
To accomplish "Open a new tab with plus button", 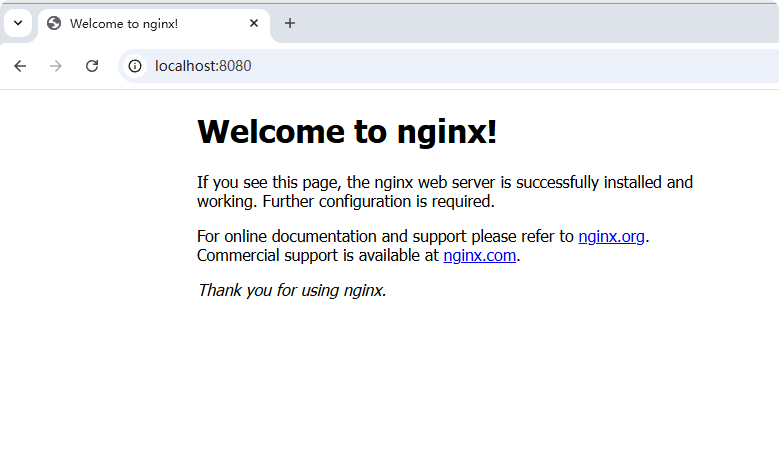I will point(290,23).
